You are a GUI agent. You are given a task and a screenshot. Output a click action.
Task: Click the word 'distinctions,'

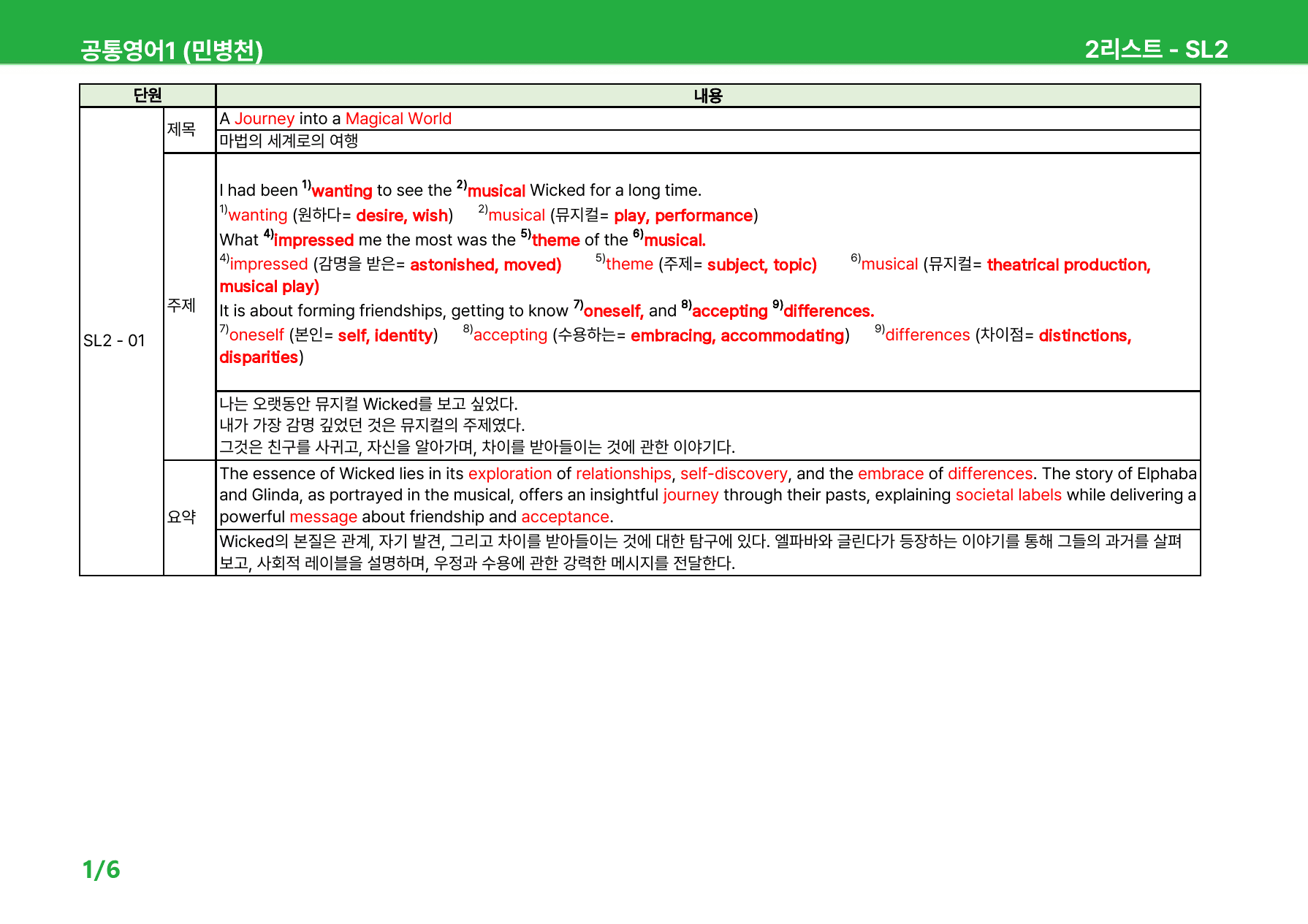click(1085, 335)
